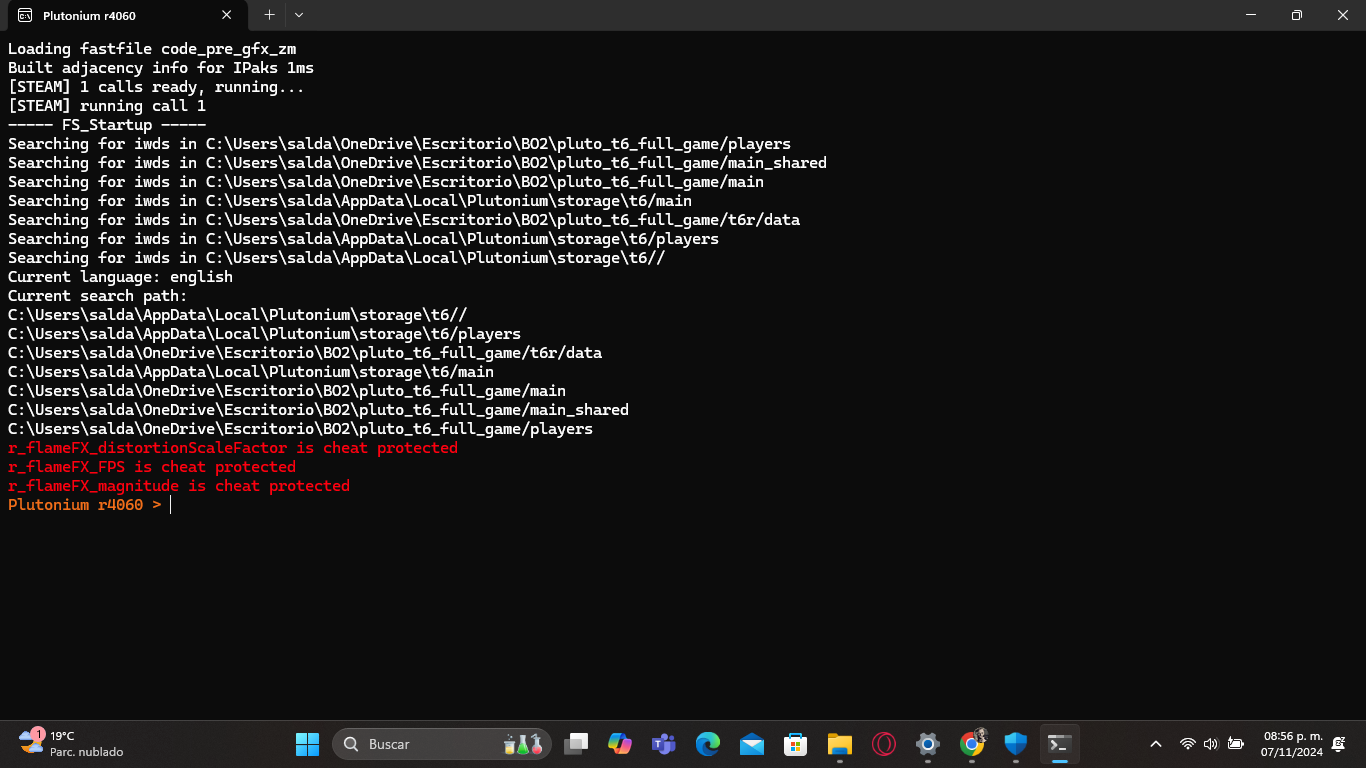This screenshot has width=1366, height=768.
Task: Open Google Chrome from the taskbar
Action: (972, 744)
